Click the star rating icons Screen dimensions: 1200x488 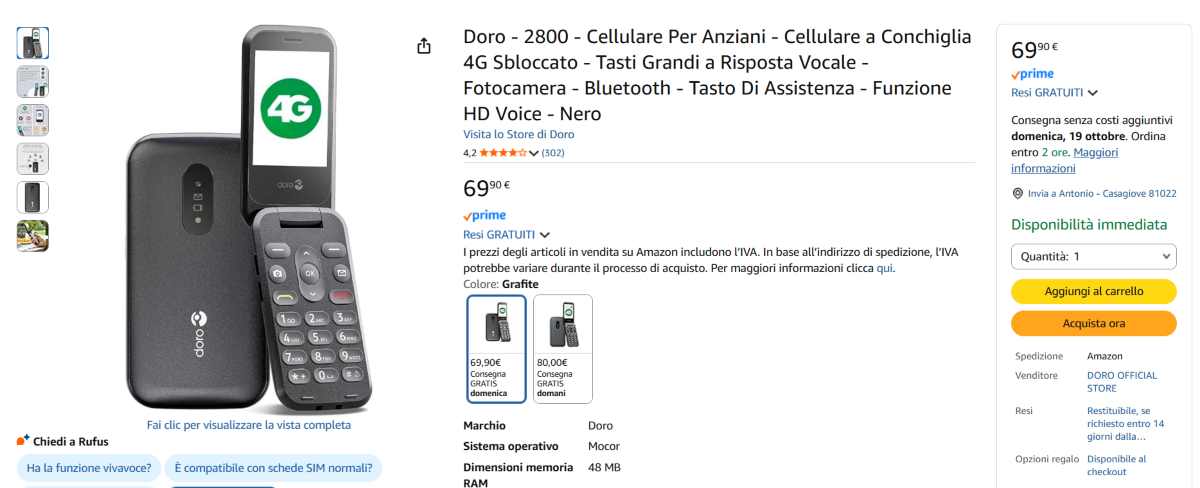click(x=502, y=153)
